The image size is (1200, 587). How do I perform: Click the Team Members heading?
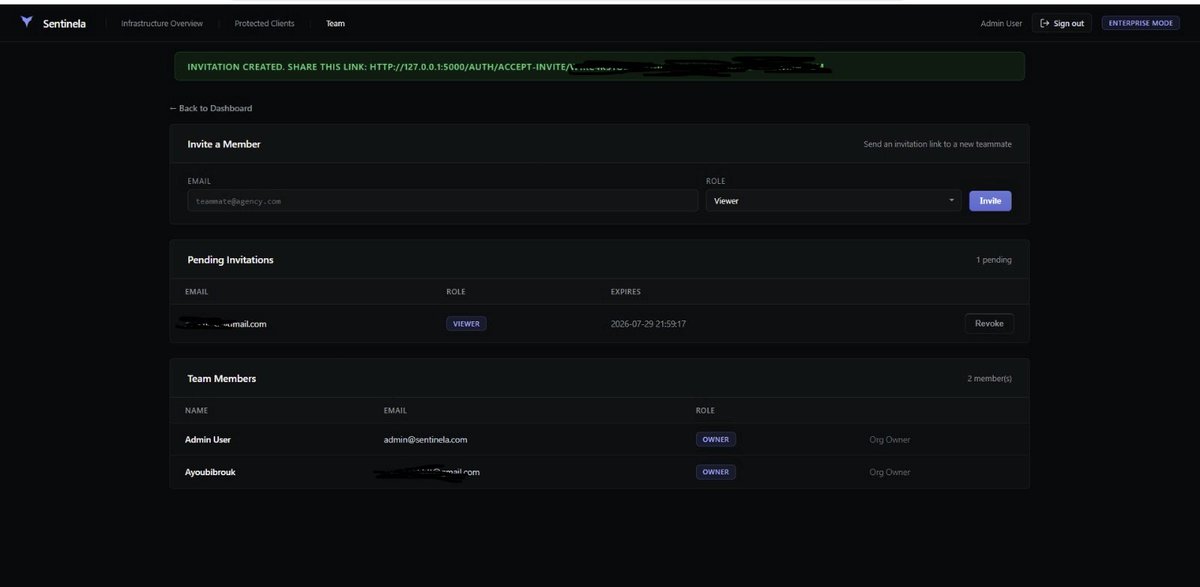click(222, 379)
